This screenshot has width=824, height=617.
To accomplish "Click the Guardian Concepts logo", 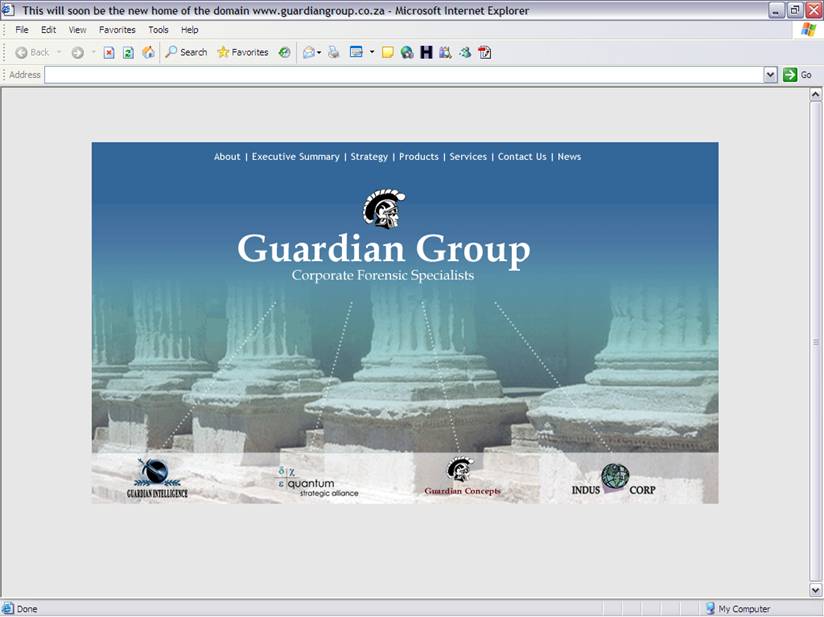I will (x=462, y=477).
